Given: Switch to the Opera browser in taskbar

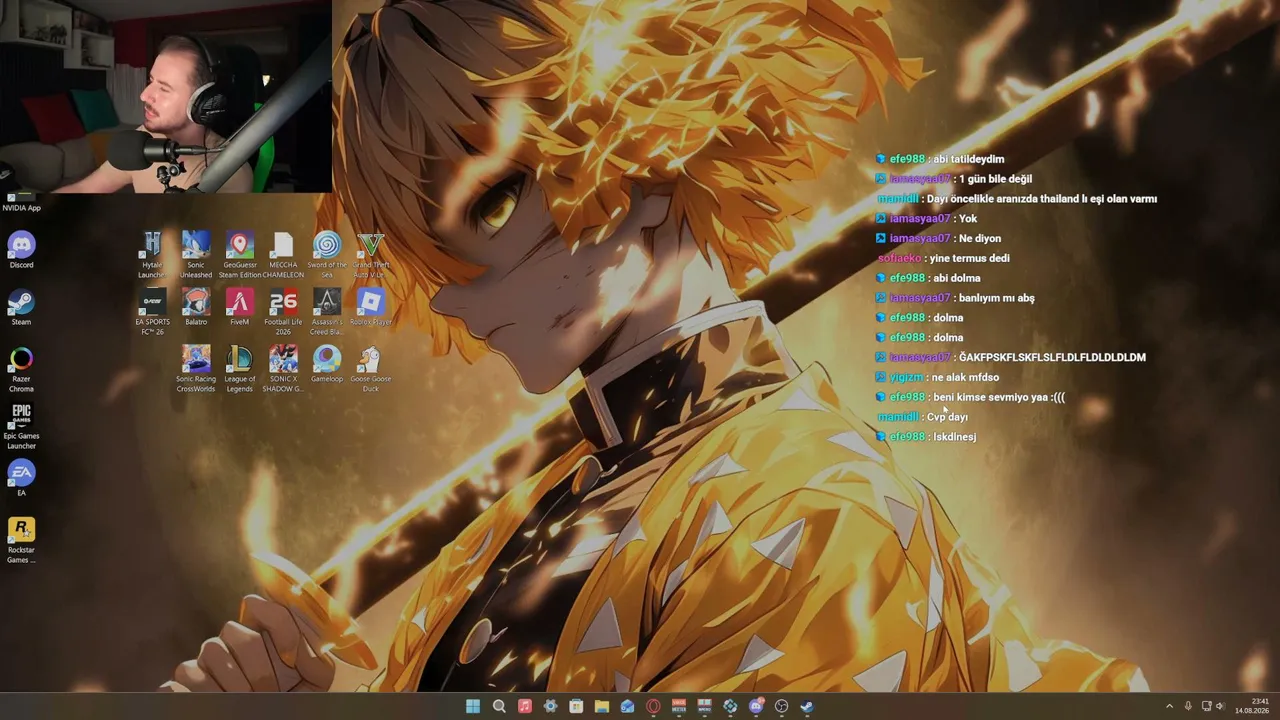Looking at the screenshot, I should [x=653, y=706].
